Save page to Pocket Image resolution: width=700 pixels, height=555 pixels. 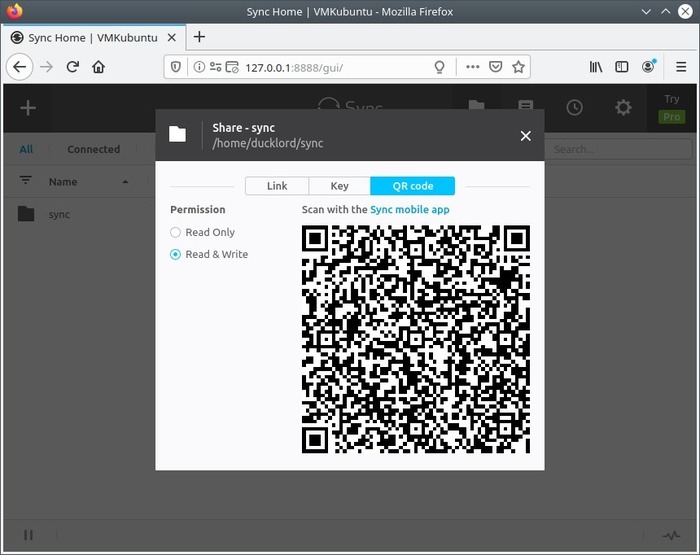pyautogui.click(x=496, y=67)
